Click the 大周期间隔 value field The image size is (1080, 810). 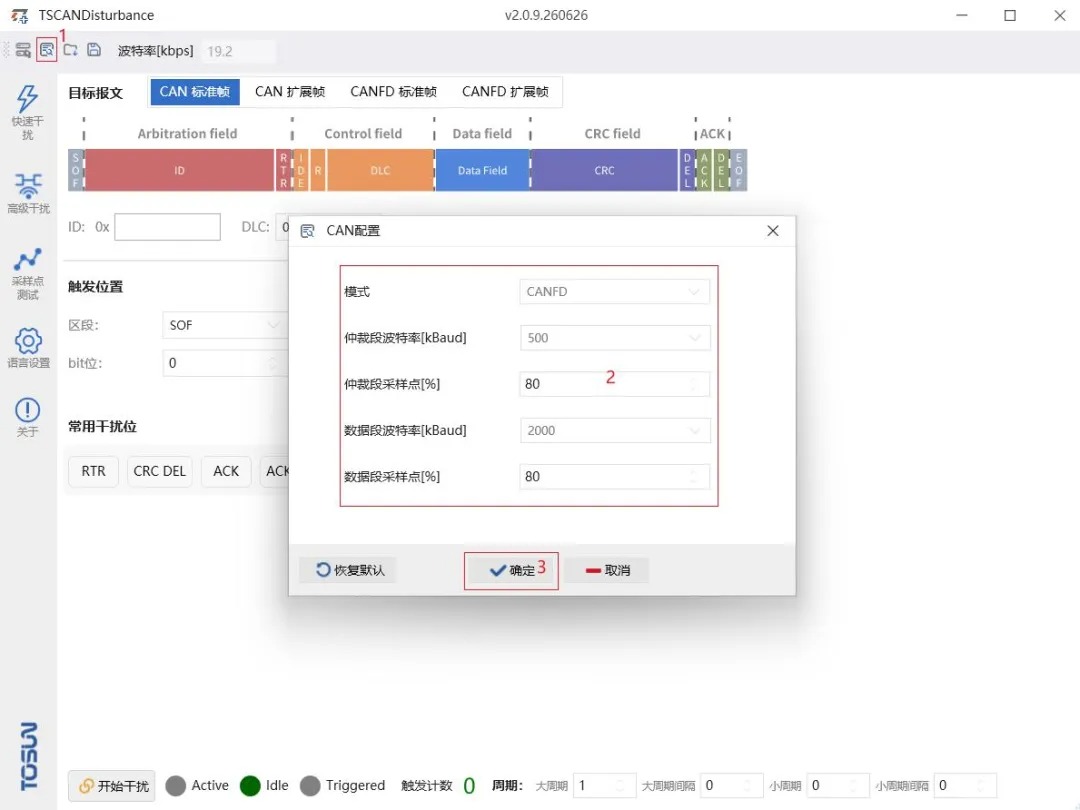[731, 785]
